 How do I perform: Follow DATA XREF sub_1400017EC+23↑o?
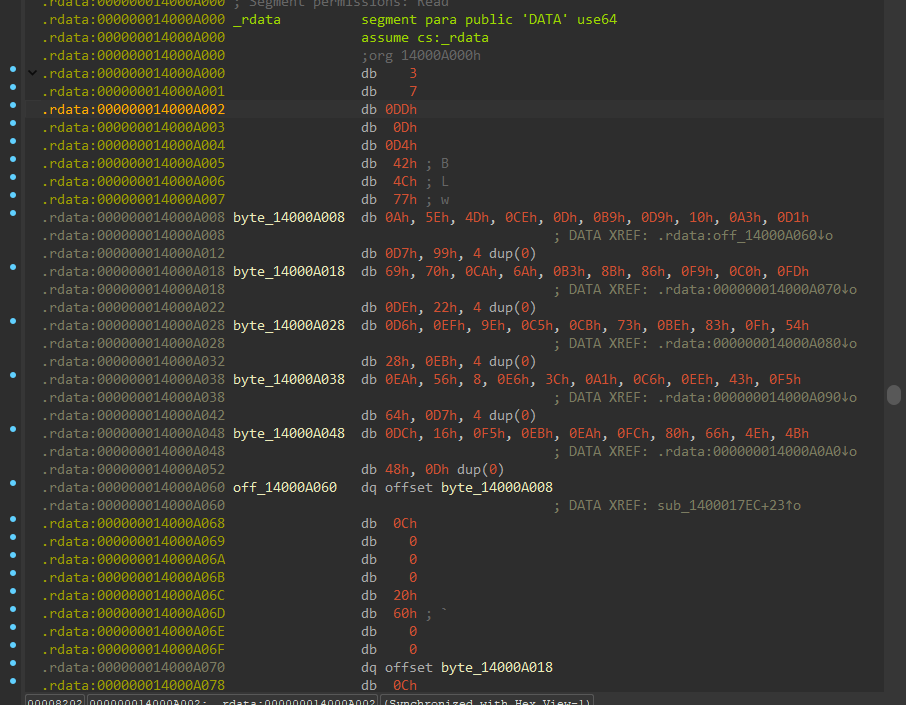click(729, 505)
